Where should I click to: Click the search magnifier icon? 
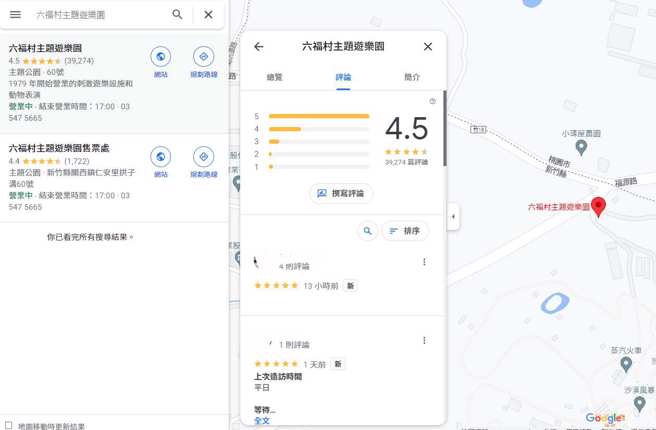[177, 15]
